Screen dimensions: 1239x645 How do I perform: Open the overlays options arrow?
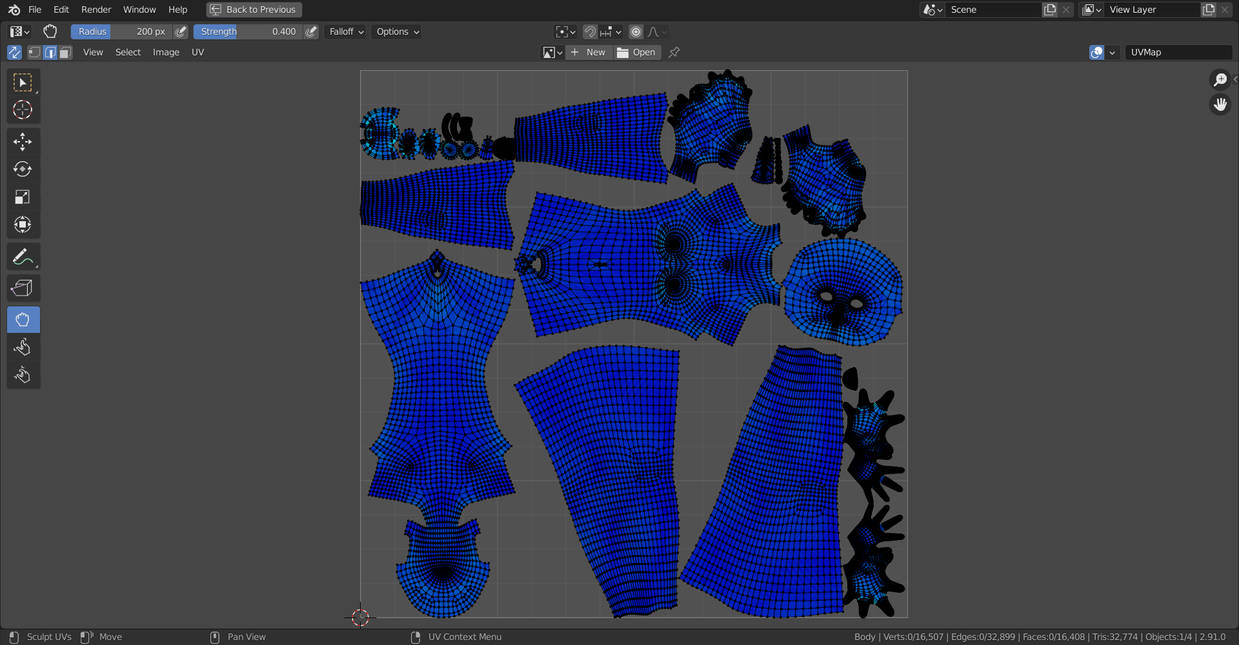(1112, 52)
